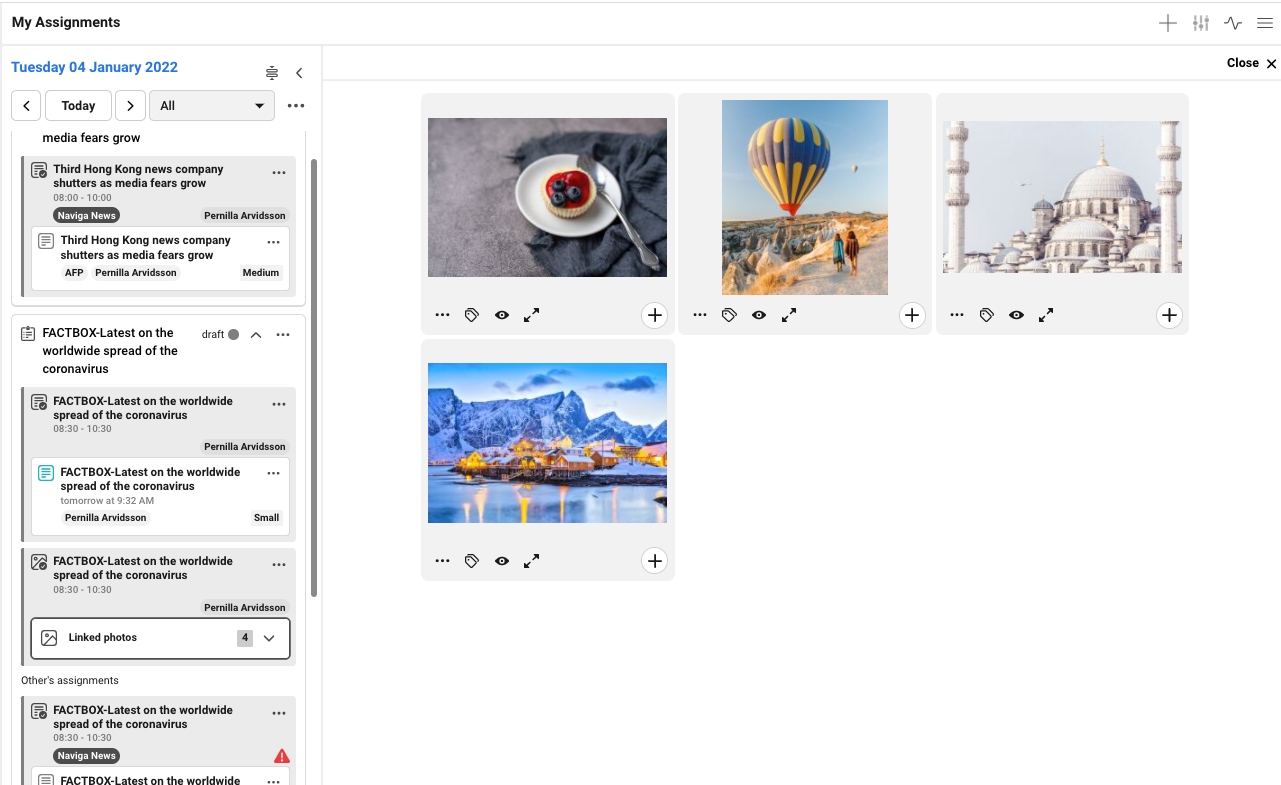Image resolution: width=1281 pixels, height=785 pixels.
Task: Collapse the FACTBOX draft planning item
Action: click(x=256, y=335)
